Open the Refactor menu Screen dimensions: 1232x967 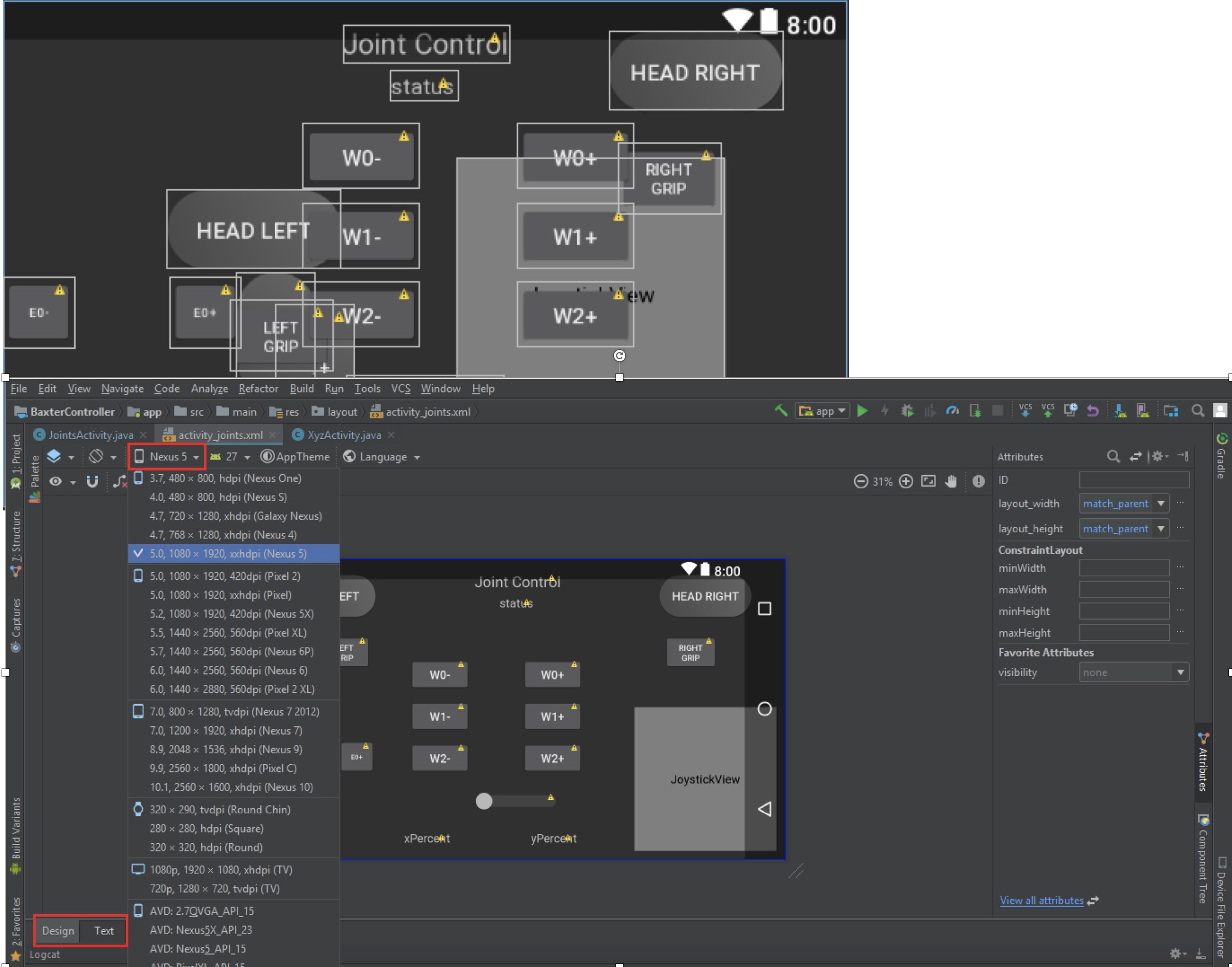(x=258, y=388)
